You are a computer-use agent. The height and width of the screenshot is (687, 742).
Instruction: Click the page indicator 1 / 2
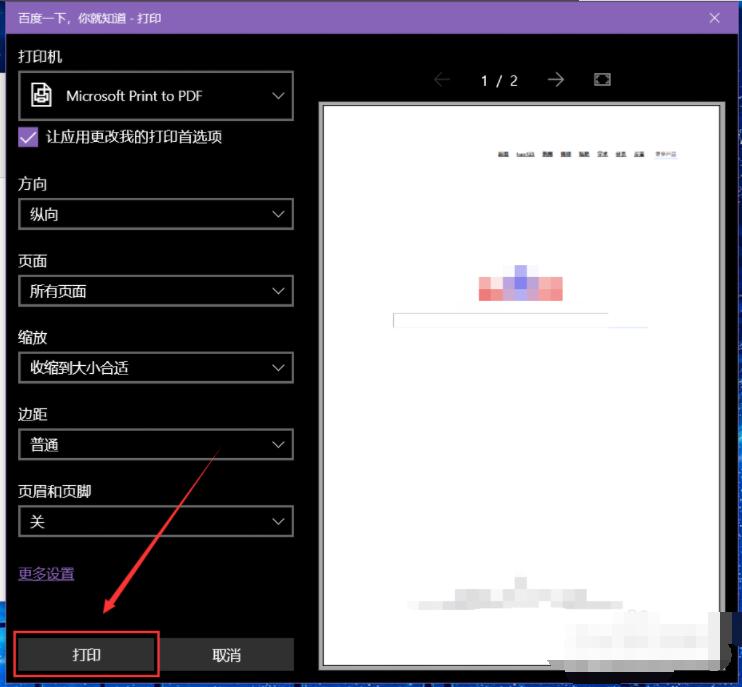coord(499,80)
